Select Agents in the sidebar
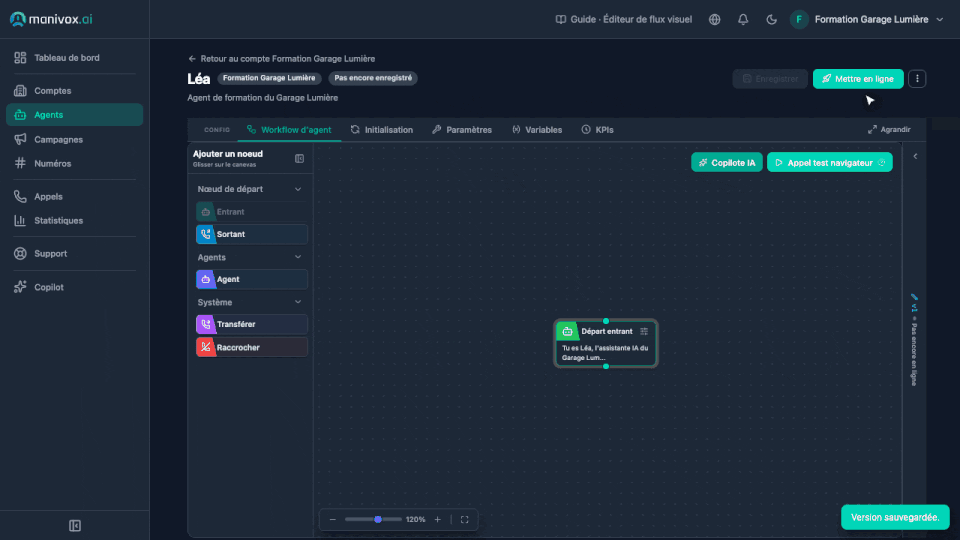 coord(74,114)
